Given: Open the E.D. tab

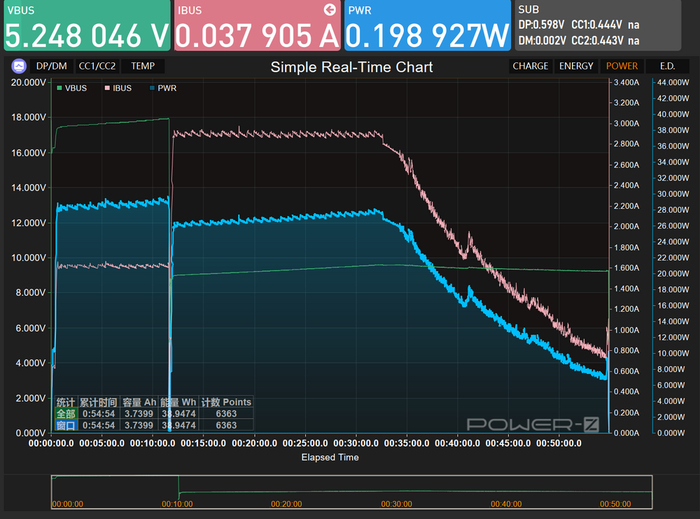Looking at the screenshot, I should 667,66.
